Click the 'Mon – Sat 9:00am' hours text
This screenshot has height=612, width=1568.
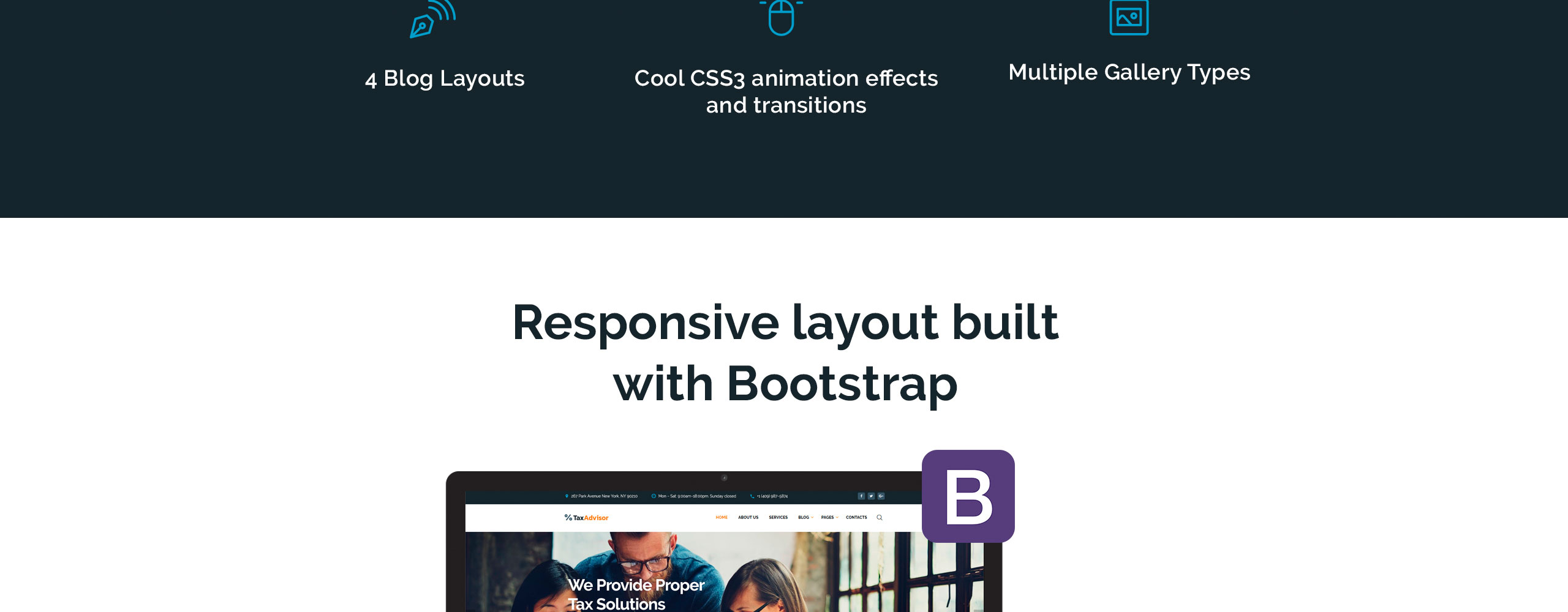coord(697,496)
